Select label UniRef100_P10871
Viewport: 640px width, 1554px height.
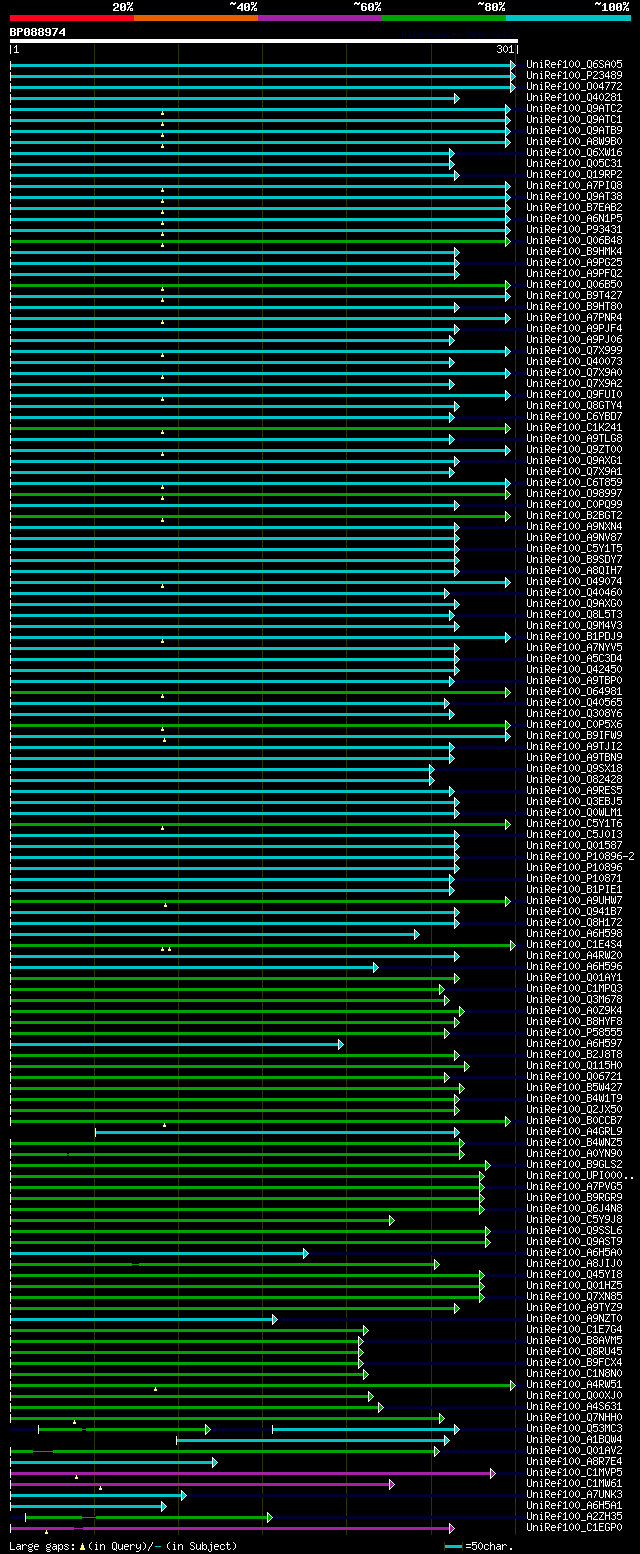coord(574,878)
